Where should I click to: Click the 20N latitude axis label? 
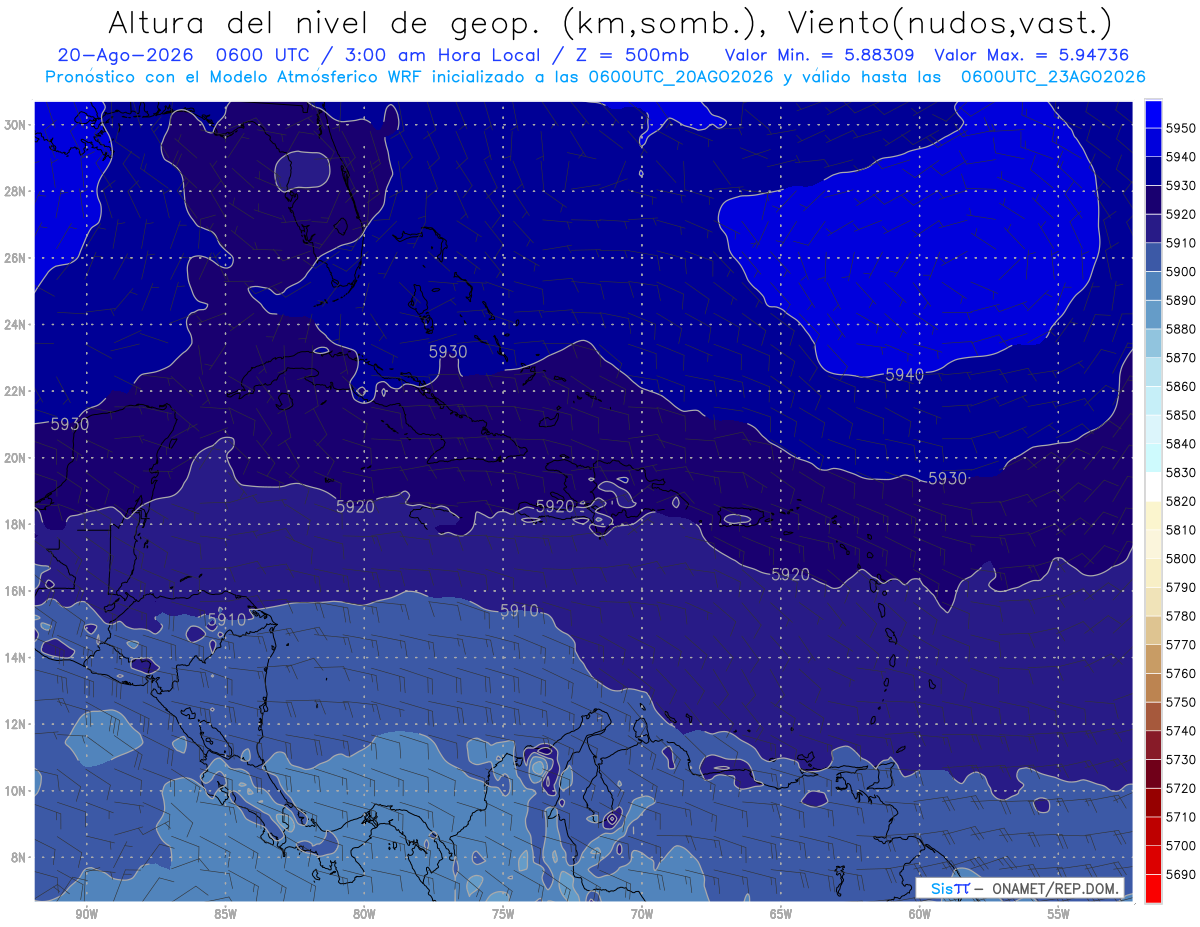(15, 458)
